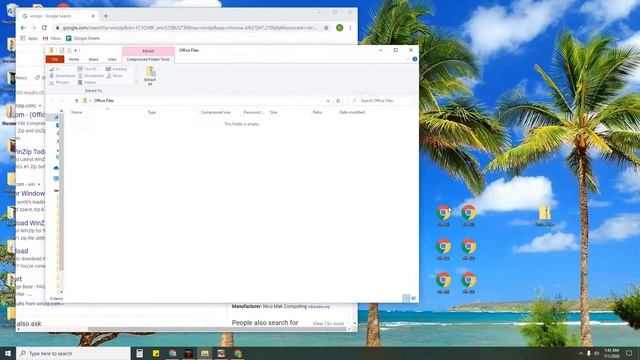Sort by the Type column header
Screen dimensions: 640x360
[152, 112]
